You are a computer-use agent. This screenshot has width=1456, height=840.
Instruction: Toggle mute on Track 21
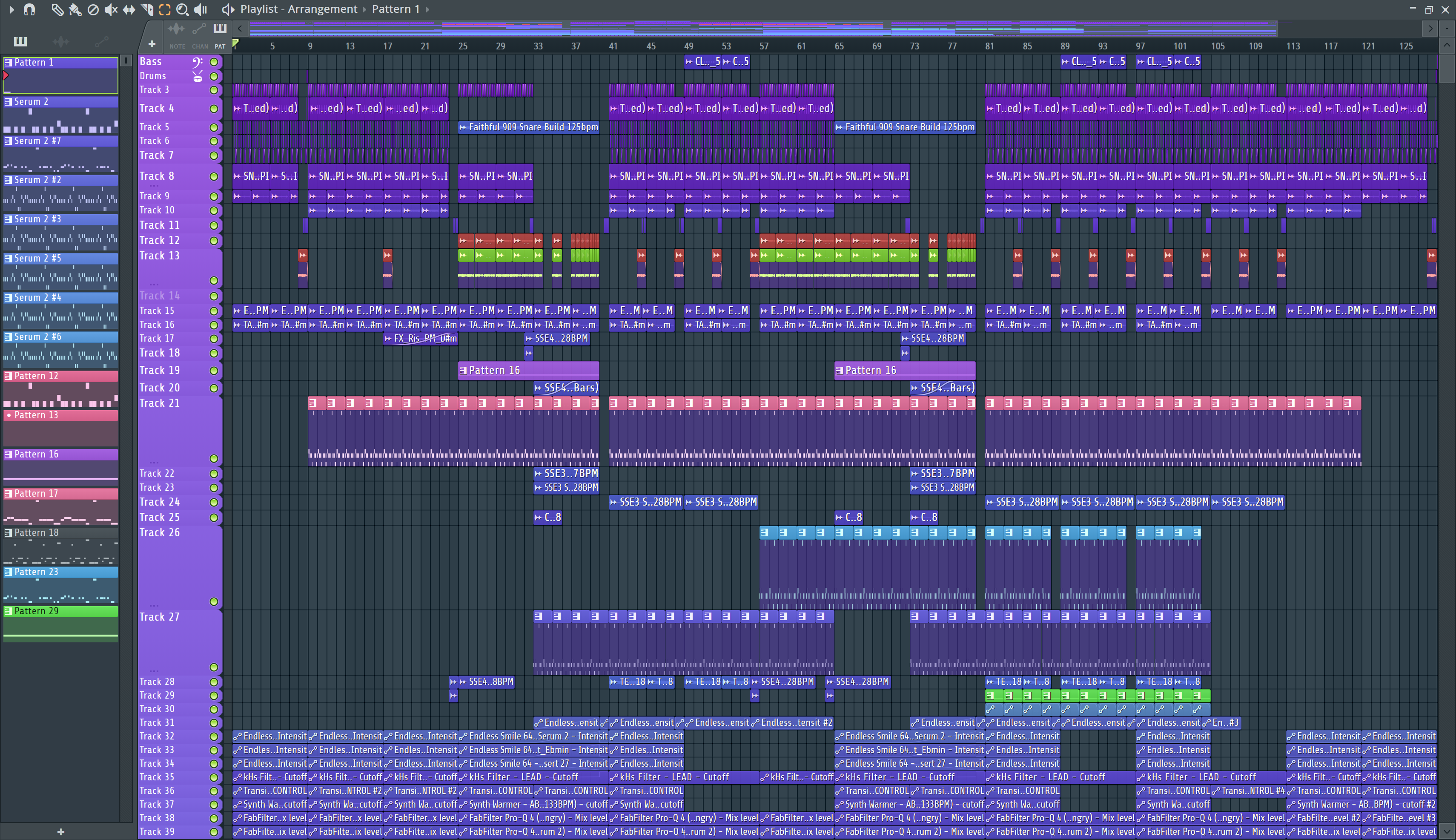click(x=214, y=459)
